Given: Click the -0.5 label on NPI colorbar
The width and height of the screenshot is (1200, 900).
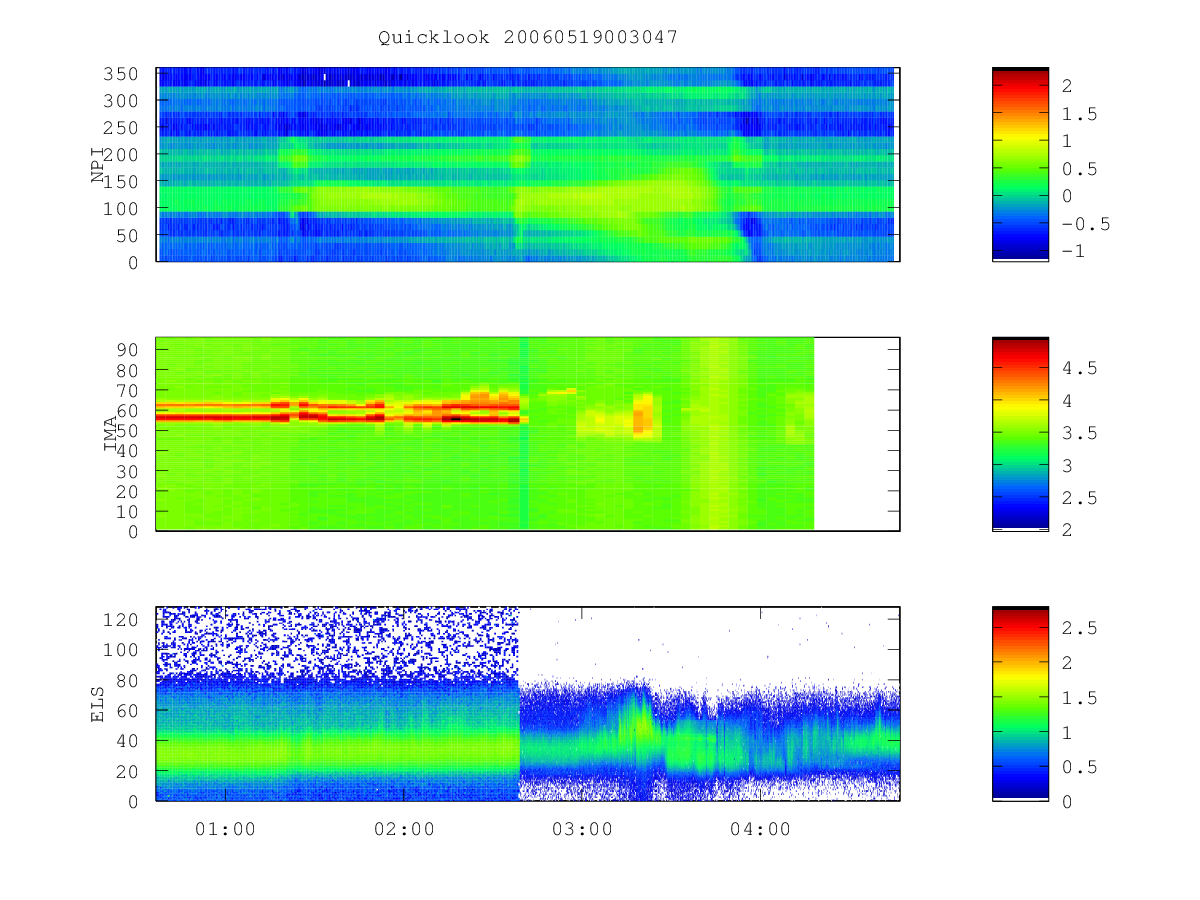Looking at the screenshot, I should 1086,224.
